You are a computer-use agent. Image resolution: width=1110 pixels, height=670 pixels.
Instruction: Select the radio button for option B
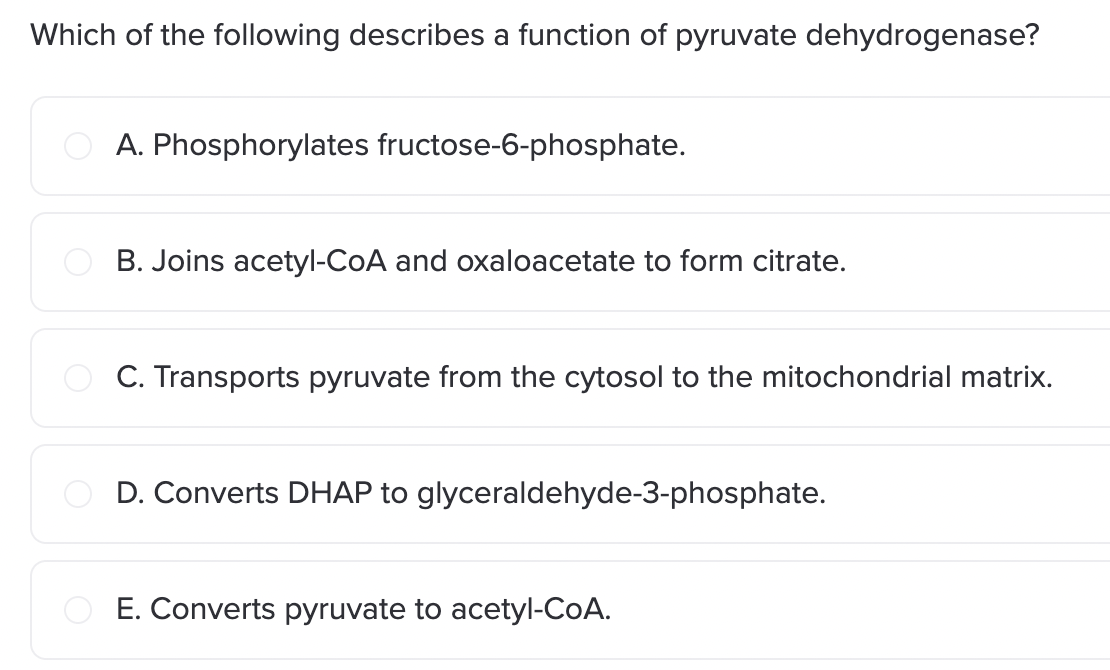coord(78,262)
